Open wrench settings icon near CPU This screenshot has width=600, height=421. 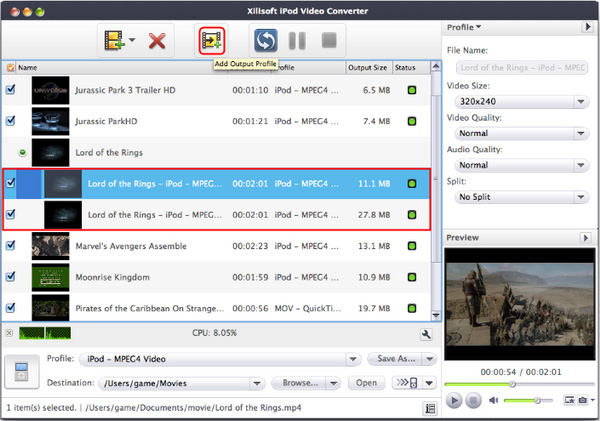coord(426,335)
